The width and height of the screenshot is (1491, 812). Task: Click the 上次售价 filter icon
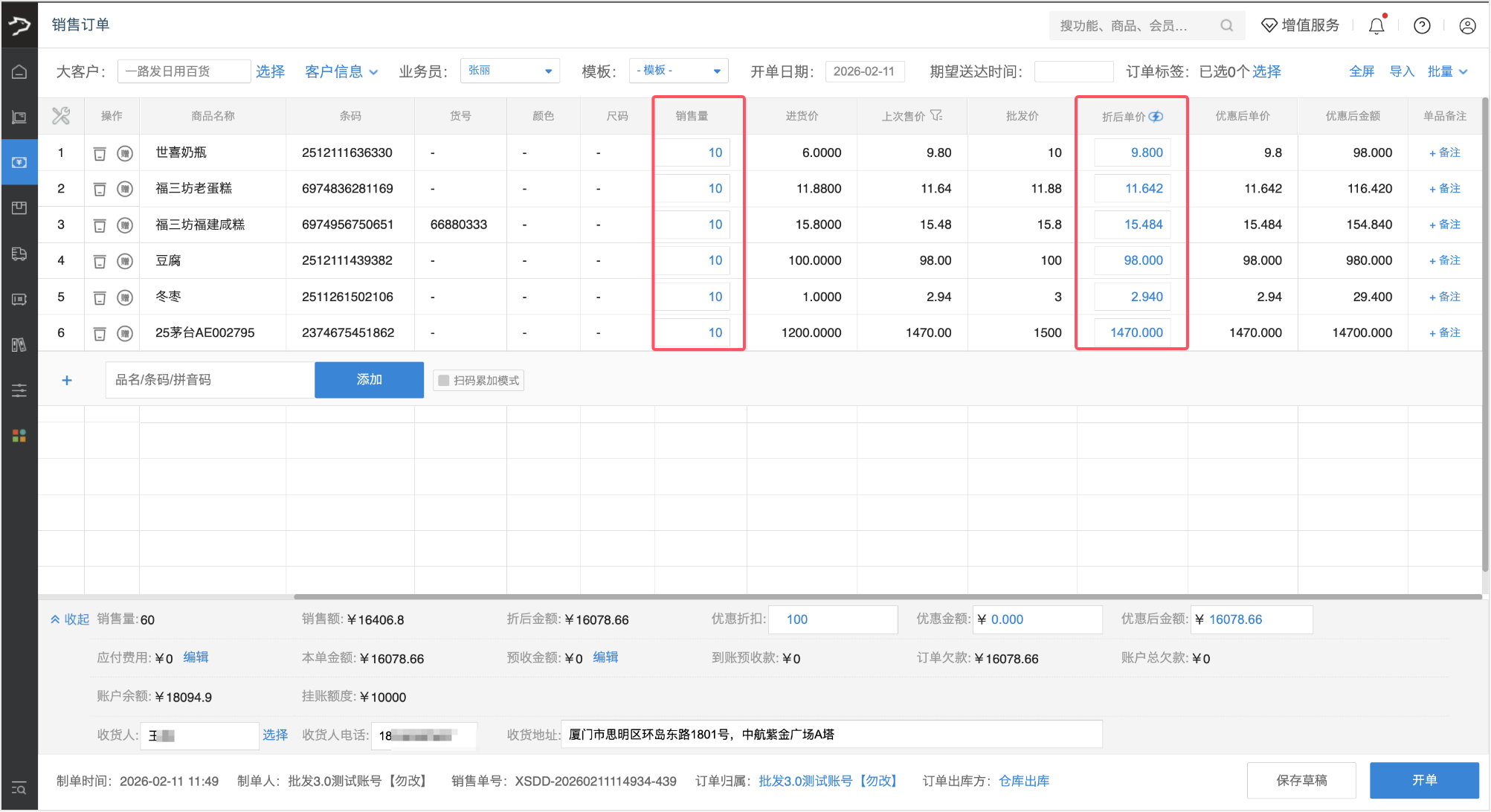[x=936, y=115]
